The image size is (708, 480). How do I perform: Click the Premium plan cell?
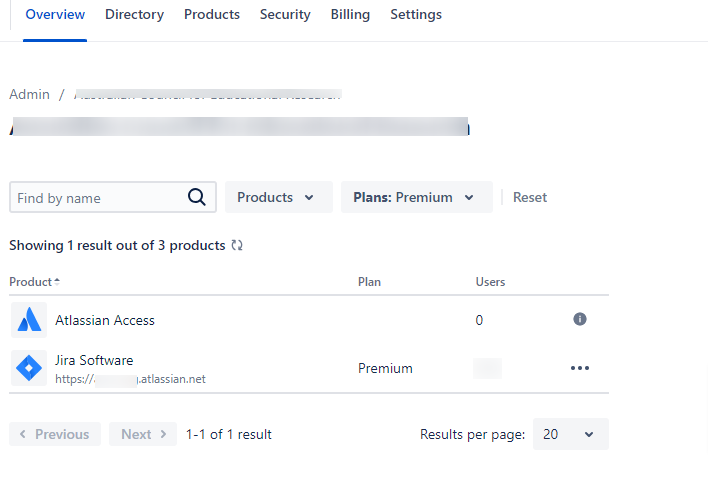(x=385, y=368)
